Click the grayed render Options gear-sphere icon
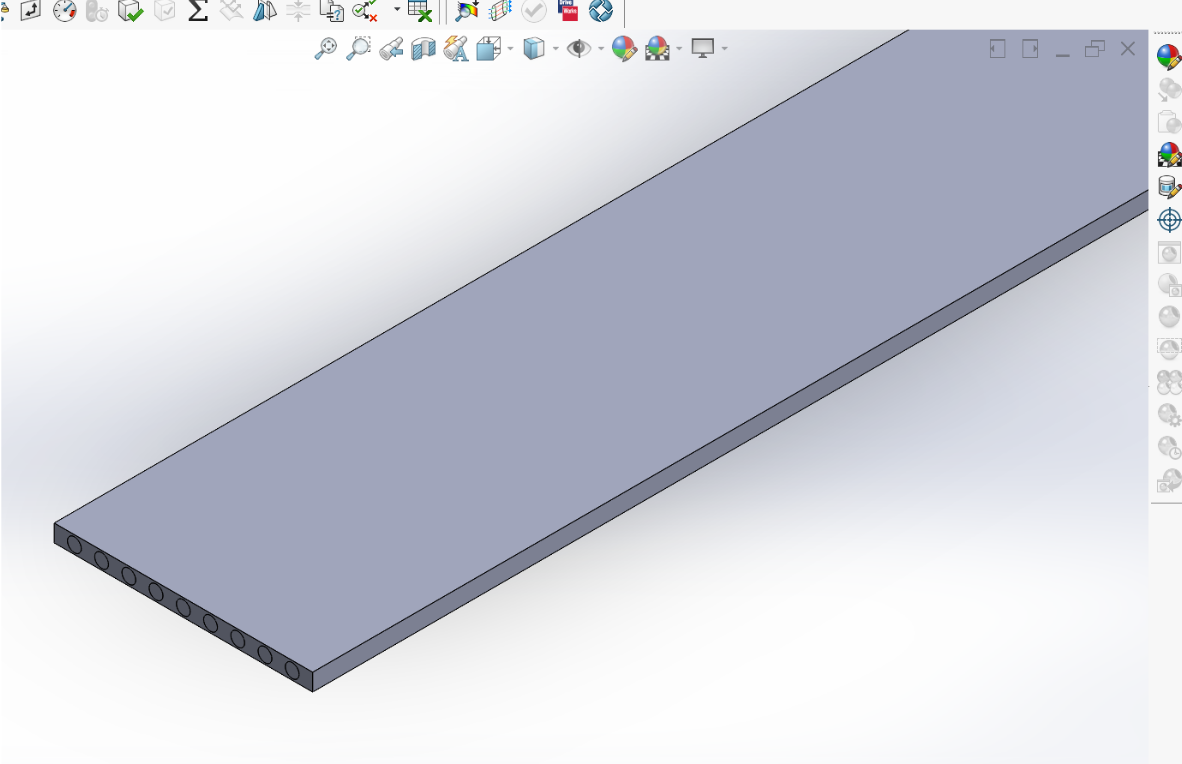This screenshot has width=1182, height=764. (1169, 415)
